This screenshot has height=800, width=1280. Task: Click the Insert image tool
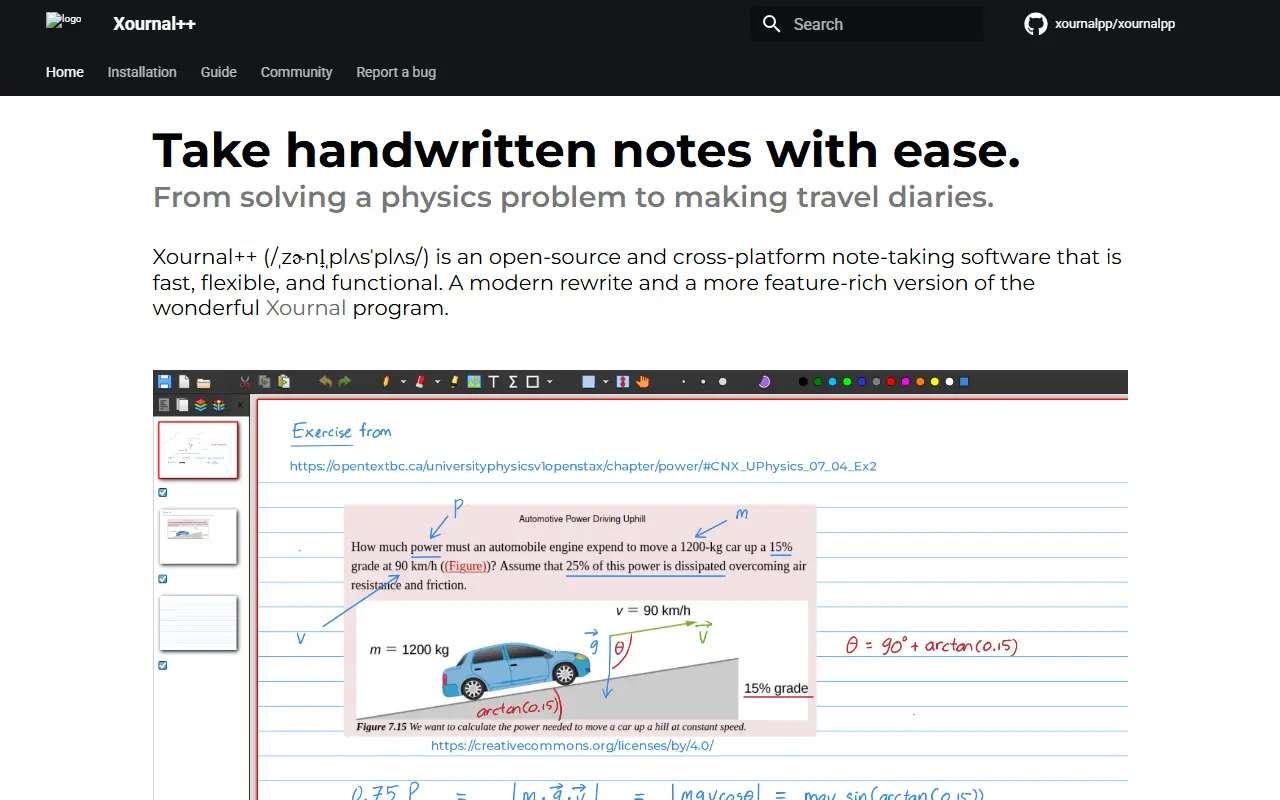point(474,382)
